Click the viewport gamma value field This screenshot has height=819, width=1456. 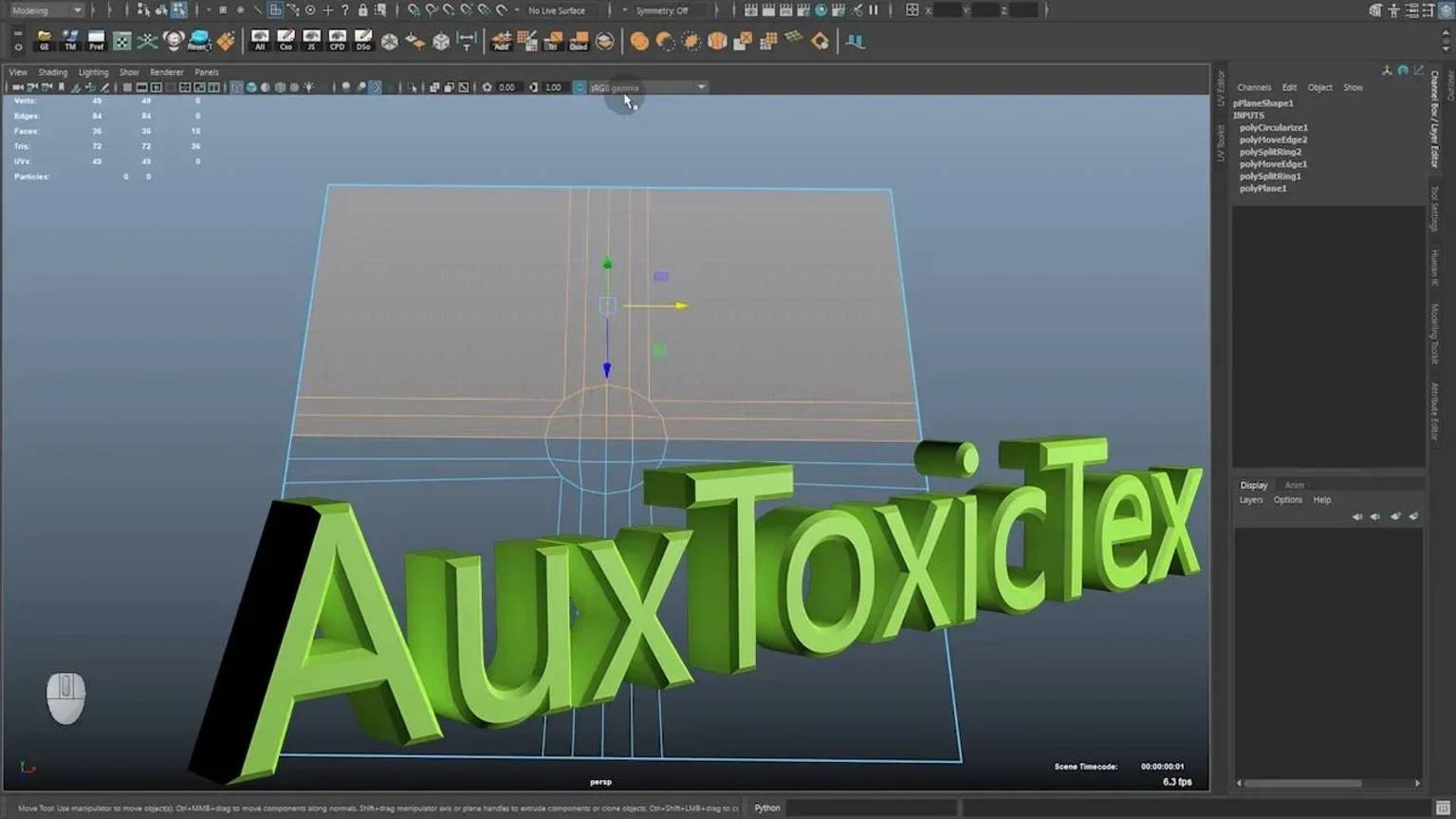[x=554, y=87]
